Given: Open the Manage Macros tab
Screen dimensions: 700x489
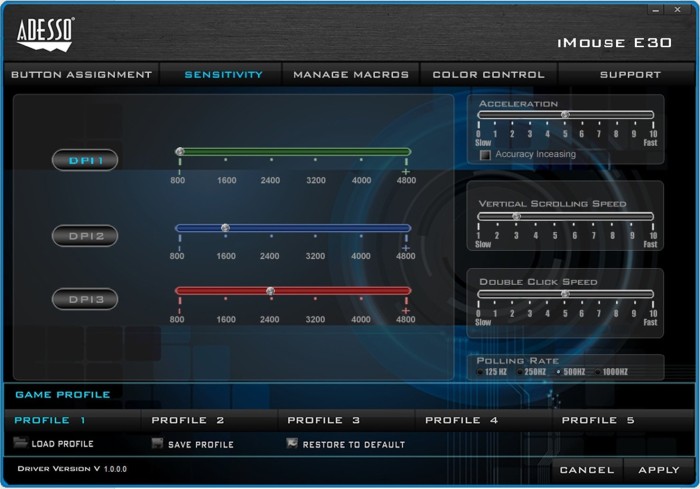Looking at the screenshot, I should coord(351,74).
